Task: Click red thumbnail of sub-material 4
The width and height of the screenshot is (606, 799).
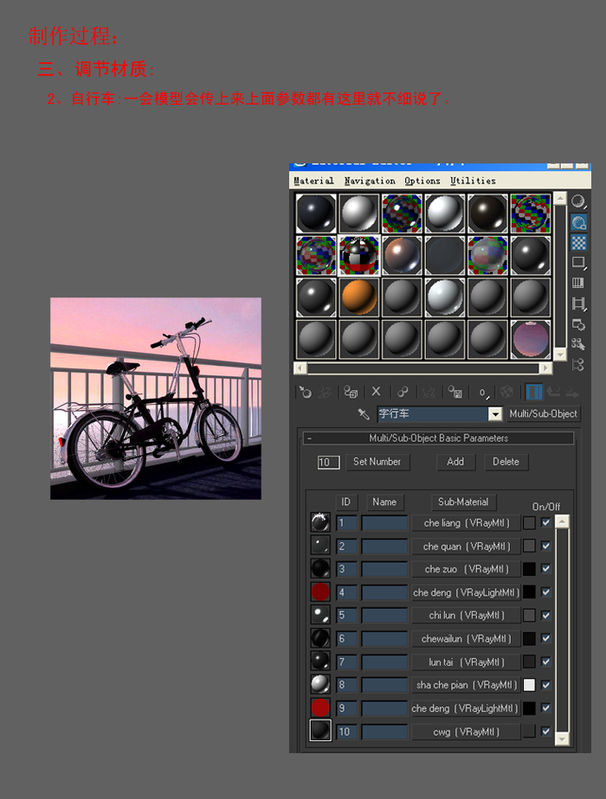Action: coord(320,592)
